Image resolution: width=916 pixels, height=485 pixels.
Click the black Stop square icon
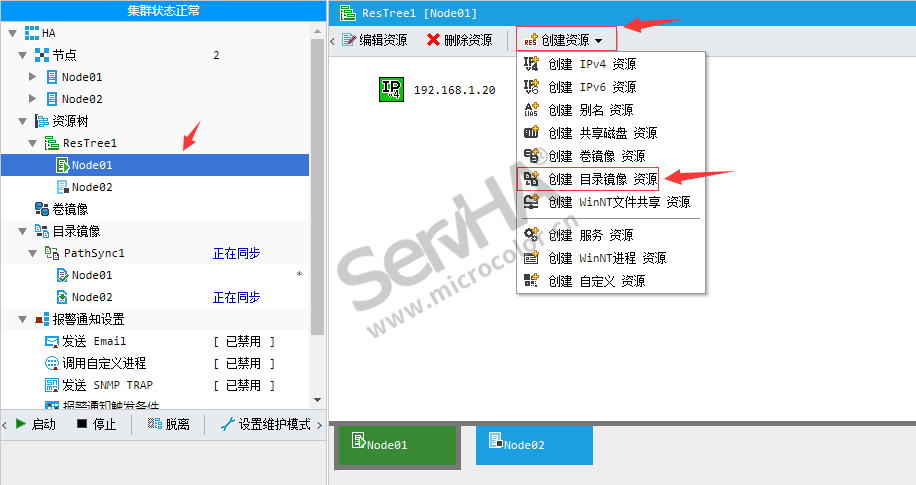pyautogui.click(x=82, y=424)
